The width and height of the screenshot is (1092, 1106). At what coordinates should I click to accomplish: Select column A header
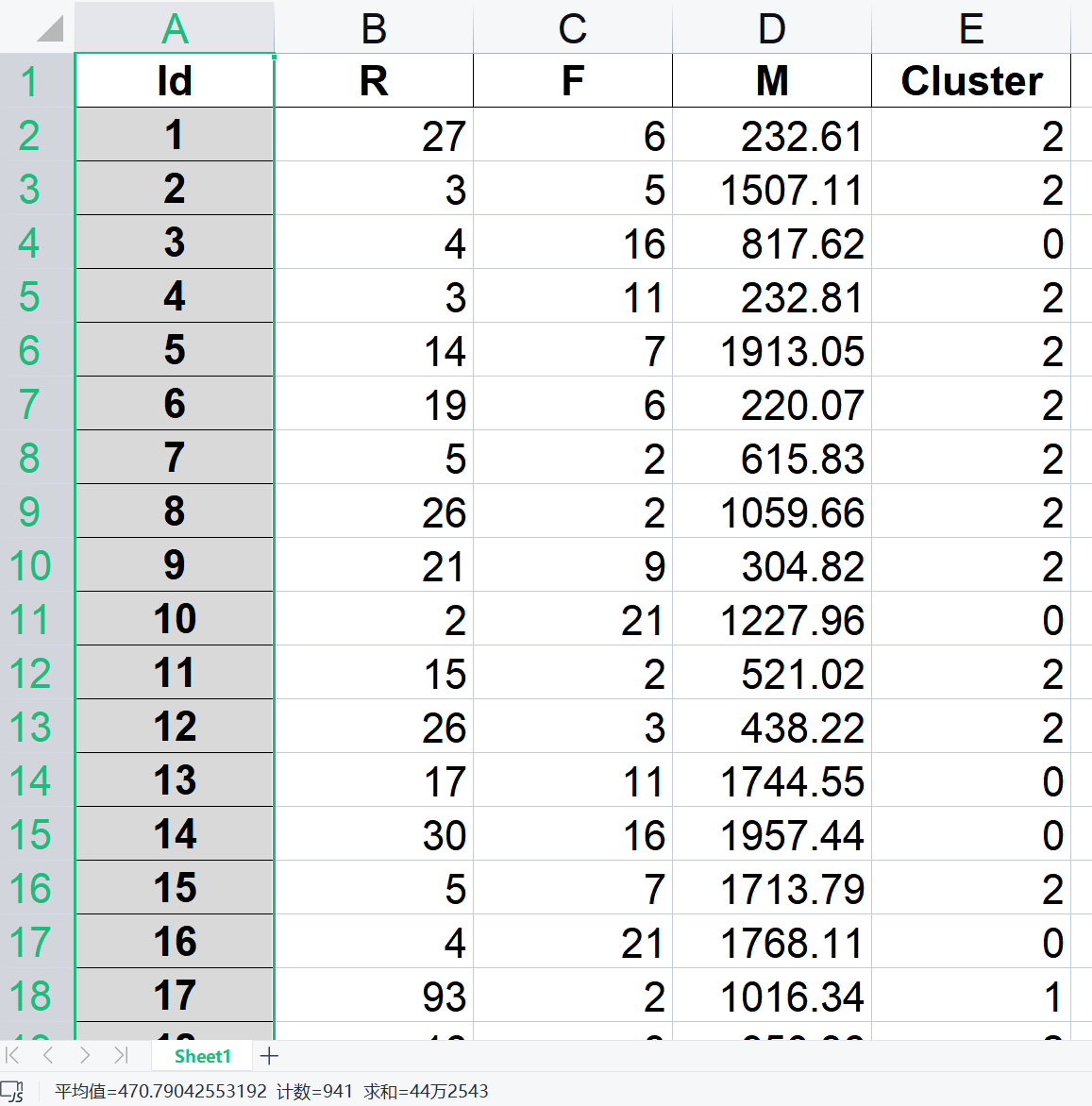(x=175, y=28)
